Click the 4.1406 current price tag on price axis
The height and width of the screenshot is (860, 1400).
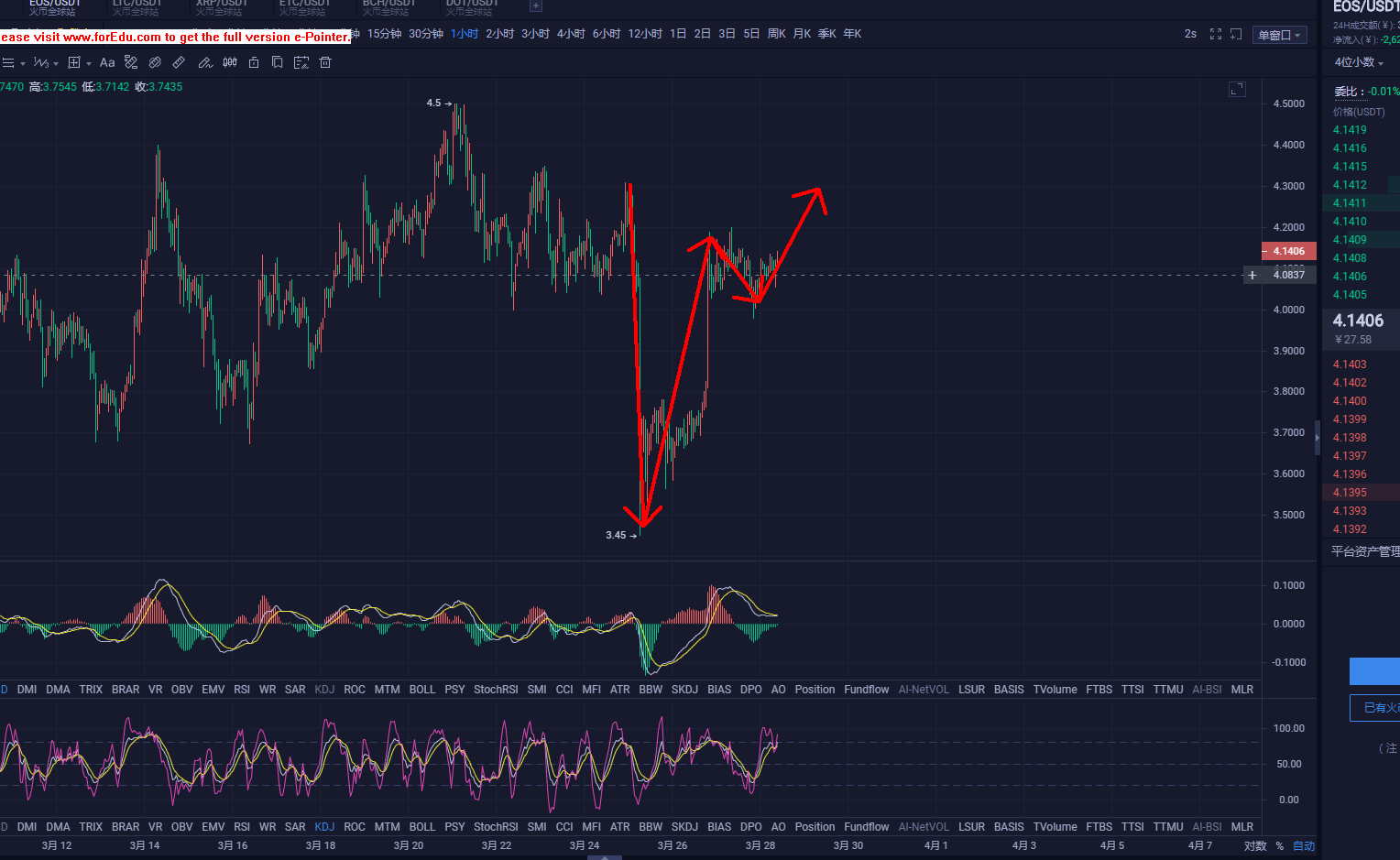tap(1289, 251)
